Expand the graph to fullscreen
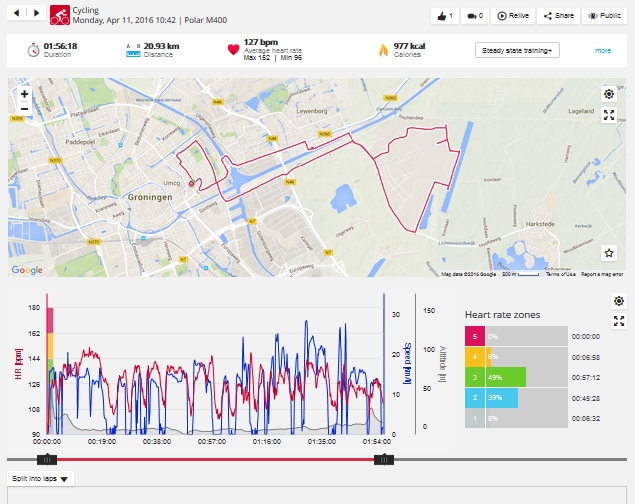Image resolution: width=635 pixels, height=504 pixels. tap(617, 321)
